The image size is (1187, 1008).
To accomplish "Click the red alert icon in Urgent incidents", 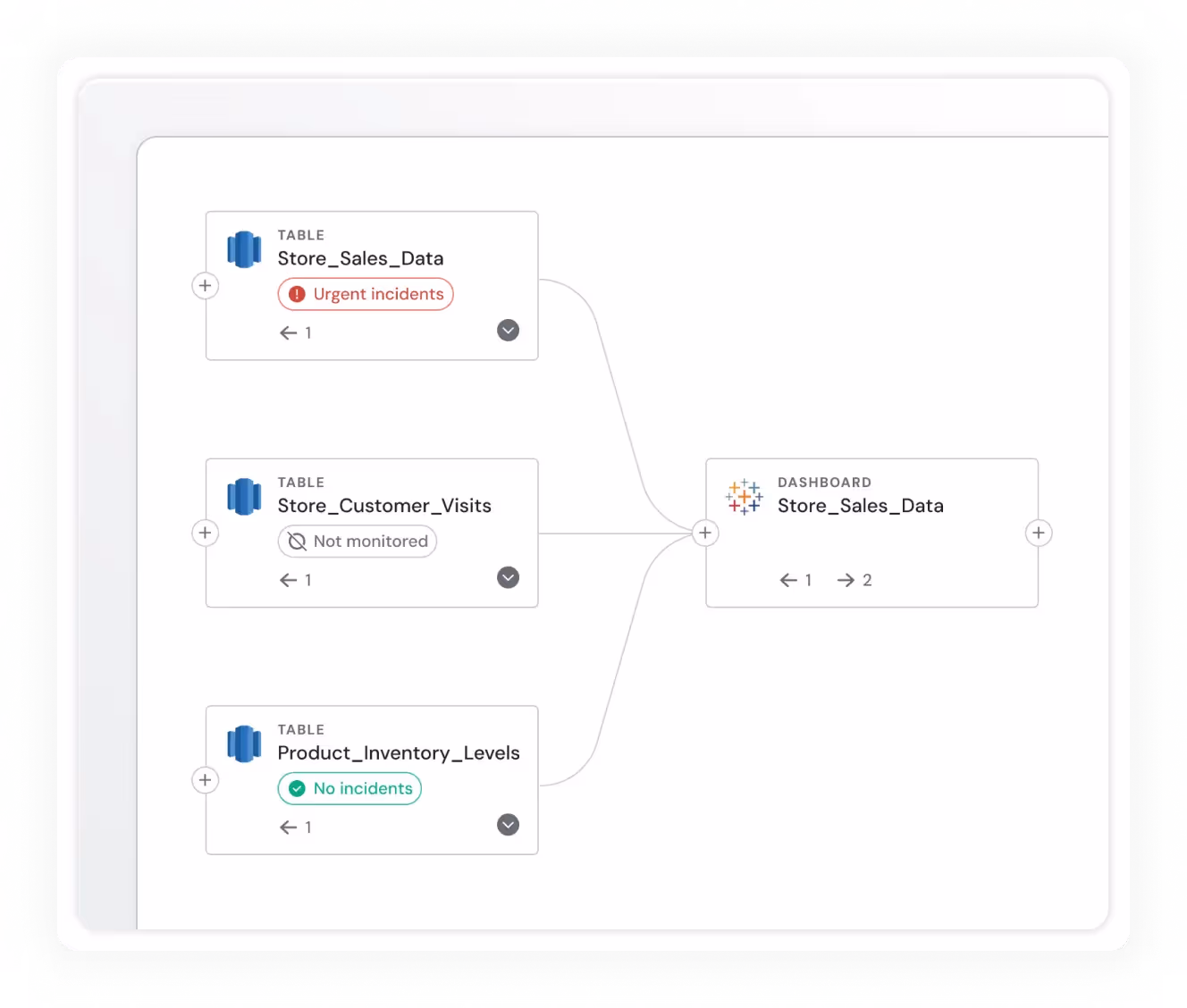I will pos(298,294).
